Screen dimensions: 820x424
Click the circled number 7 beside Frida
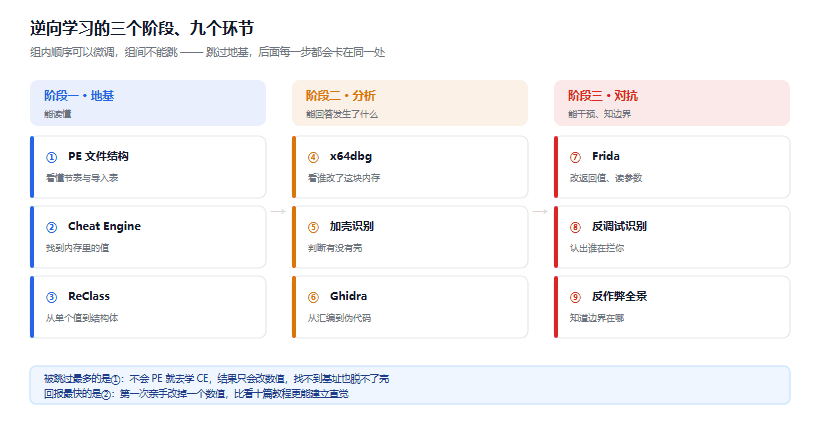pos(575,157)
